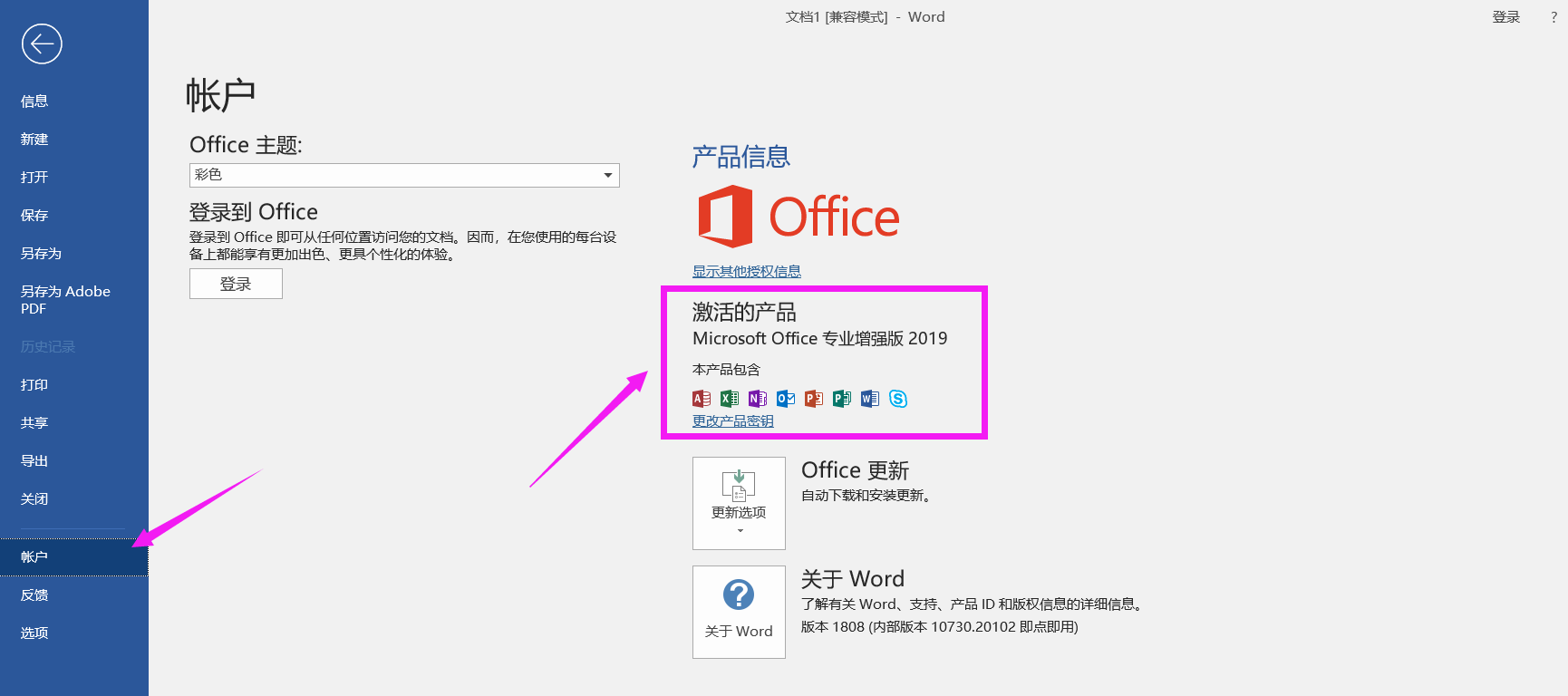Click the Publisher app icon
The width and height of the screenshot is (1568, 696).
click(x=842, y=399)
